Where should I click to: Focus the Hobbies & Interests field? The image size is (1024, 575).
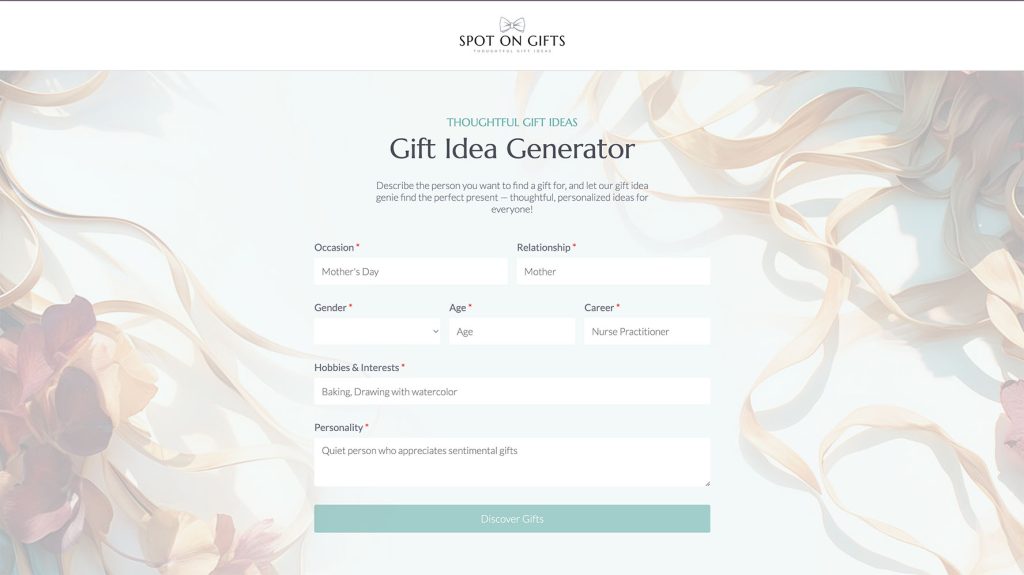pyautogui.click(x=511, y=391)
